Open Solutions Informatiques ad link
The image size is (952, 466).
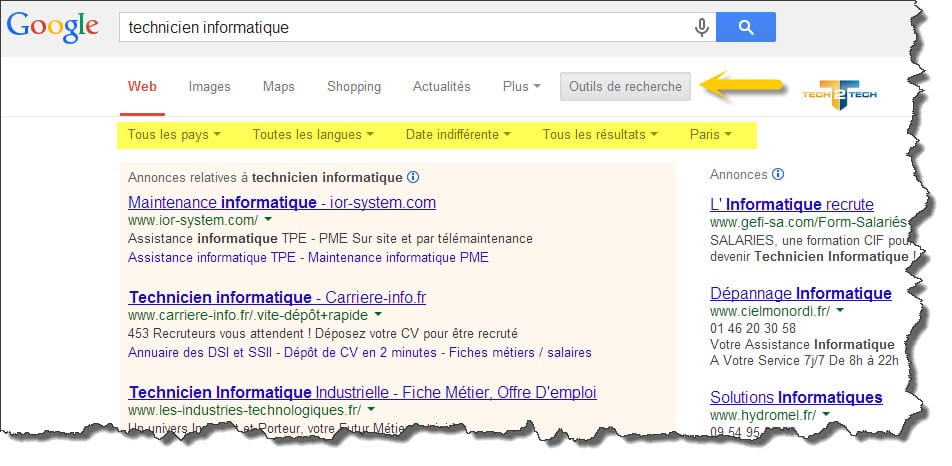click(x=796, y=398)
